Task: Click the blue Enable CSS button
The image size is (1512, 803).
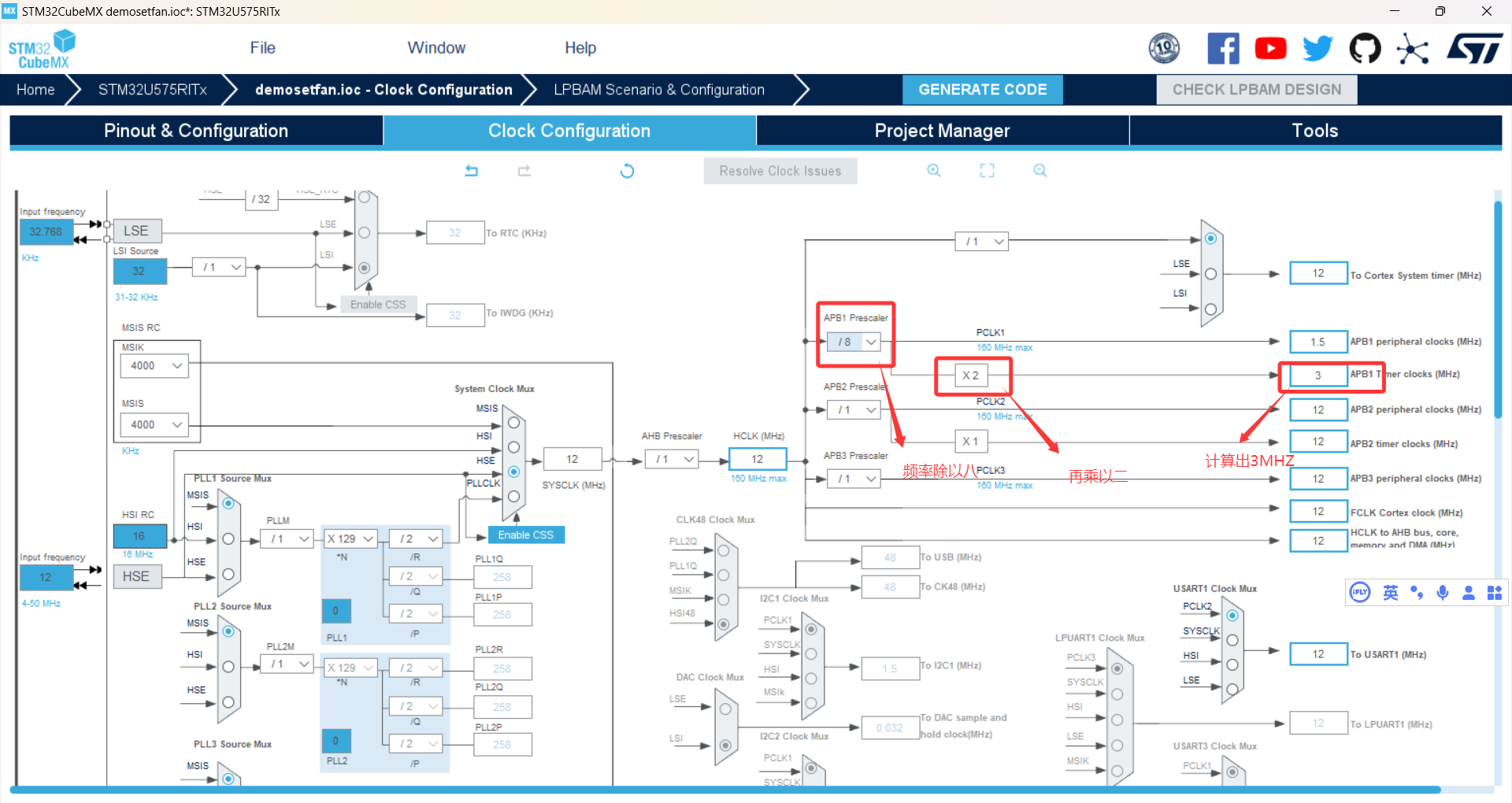Action: (x=526, y=535)
